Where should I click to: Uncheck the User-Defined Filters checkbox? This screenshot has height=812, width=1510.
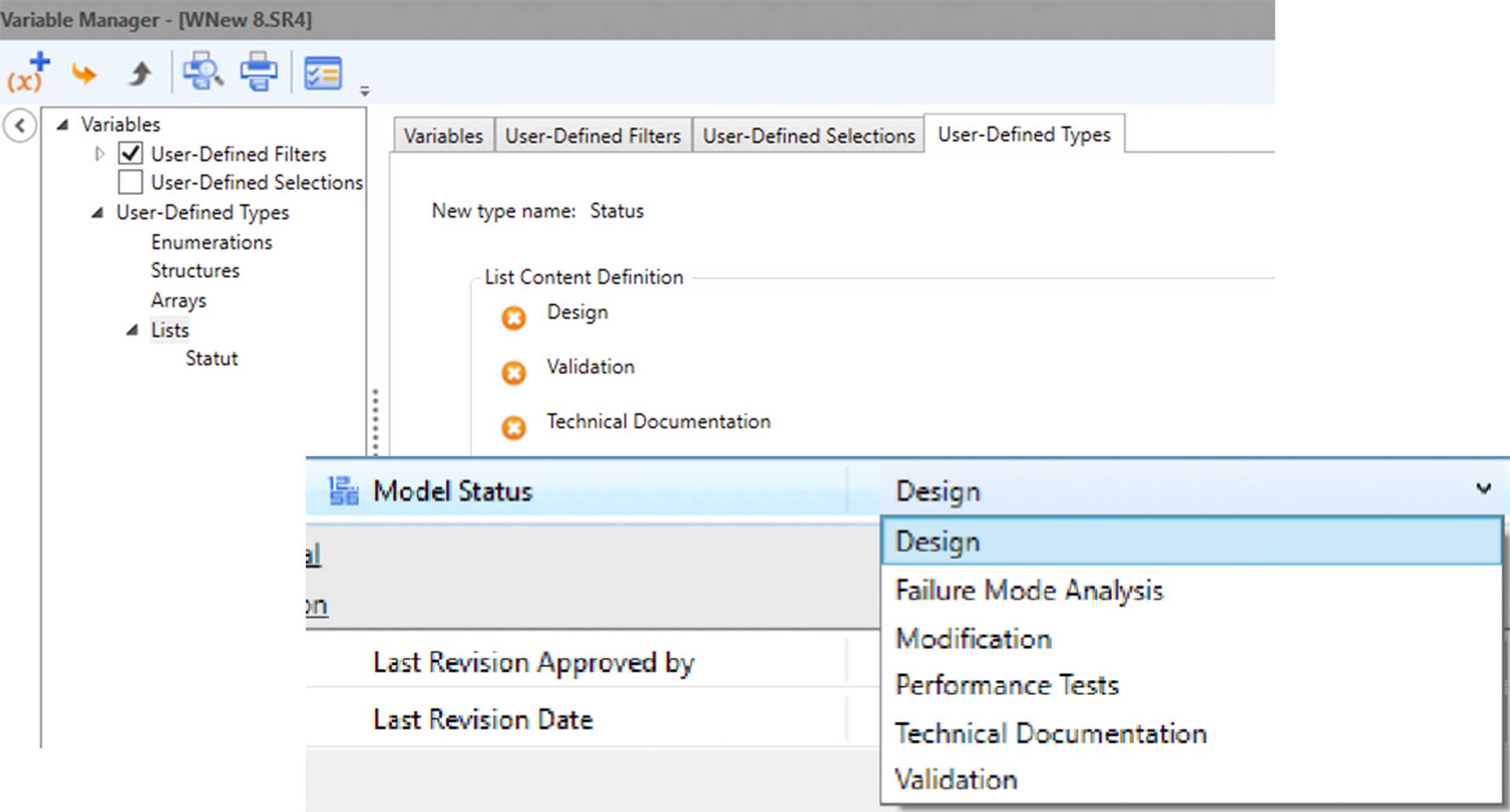click(x=131, y=153)
